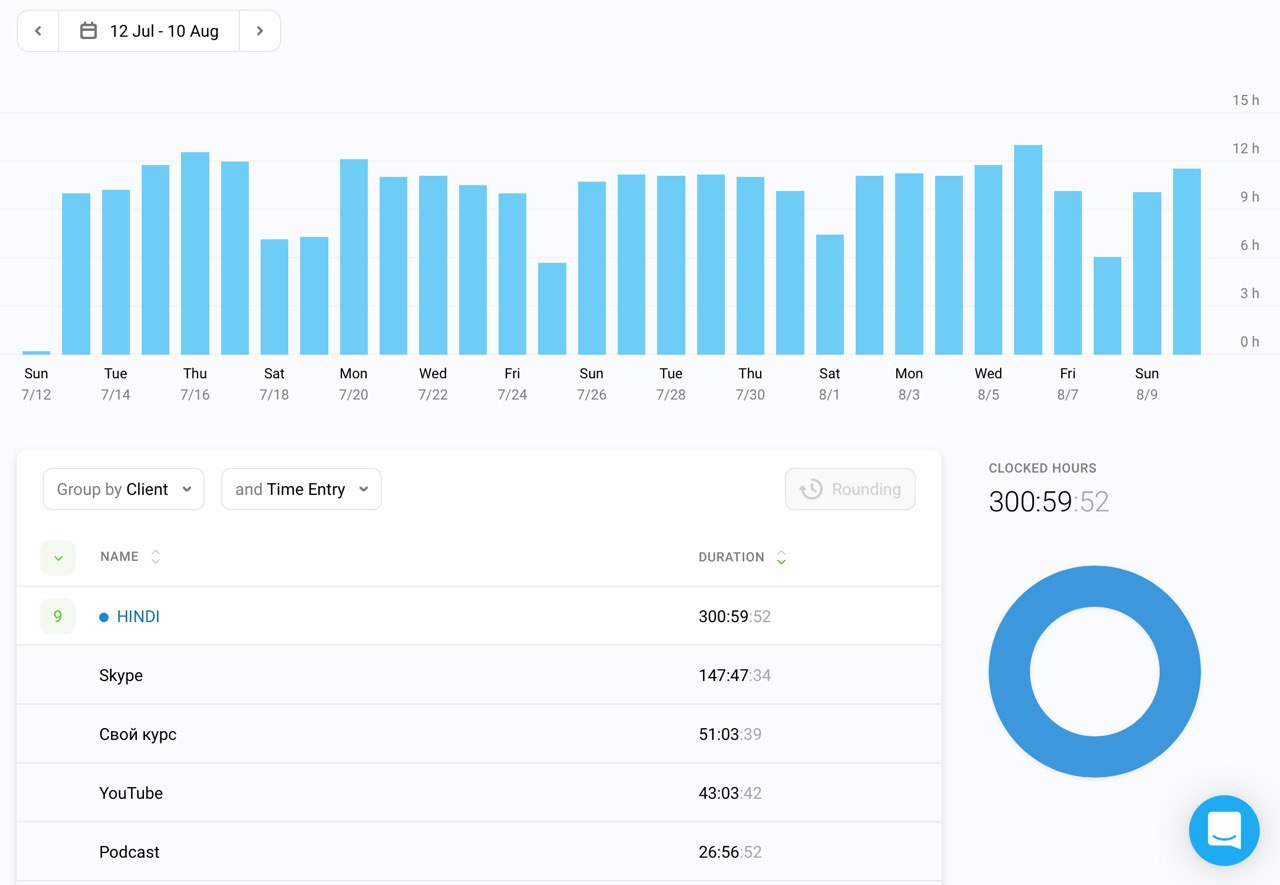This screenshot has width=1280, height=885.
Task: Select the Skype time entry row
Action: (x=479, y=675)
